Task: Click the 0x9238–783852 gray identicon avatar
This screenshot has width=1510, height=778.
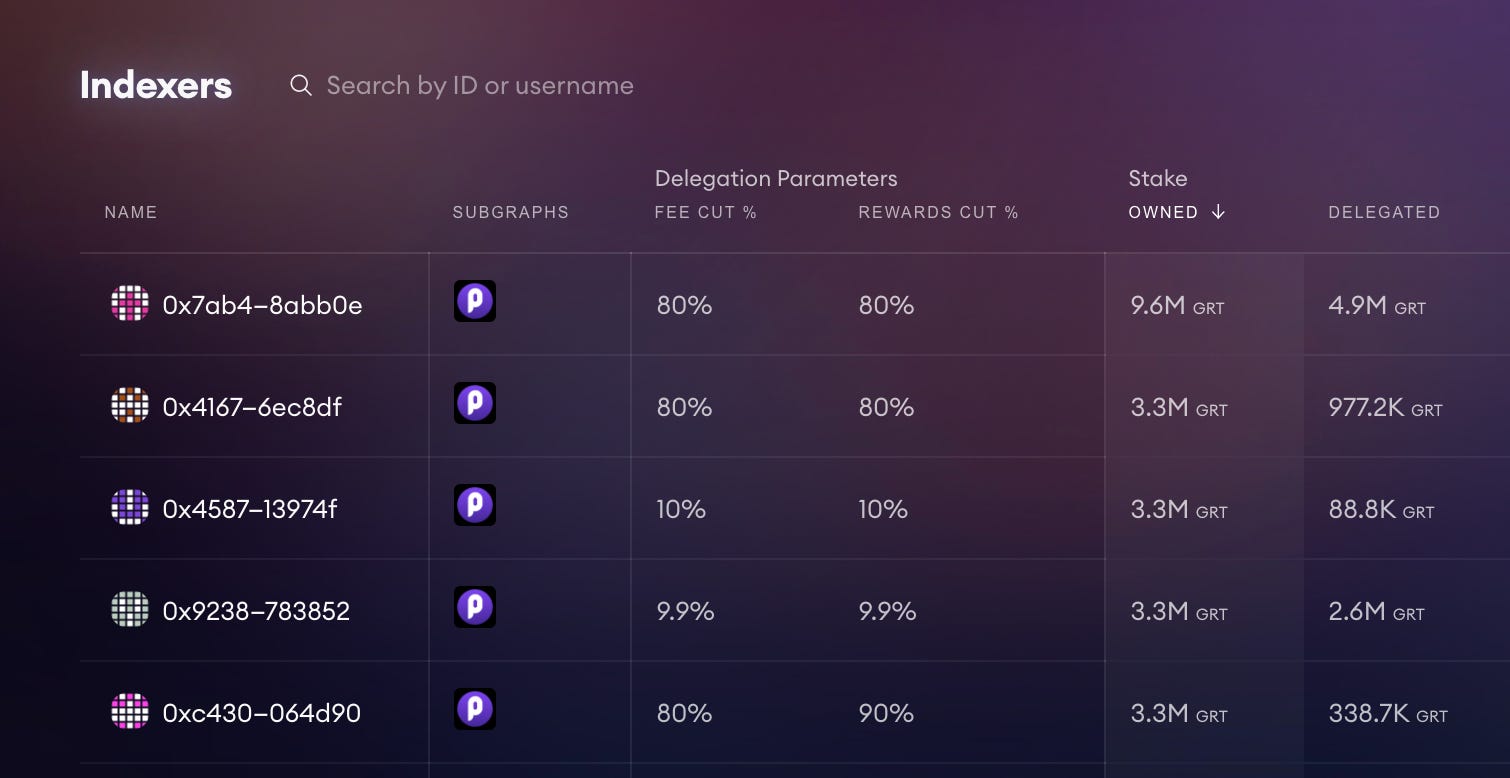Action: coord(130,609)
